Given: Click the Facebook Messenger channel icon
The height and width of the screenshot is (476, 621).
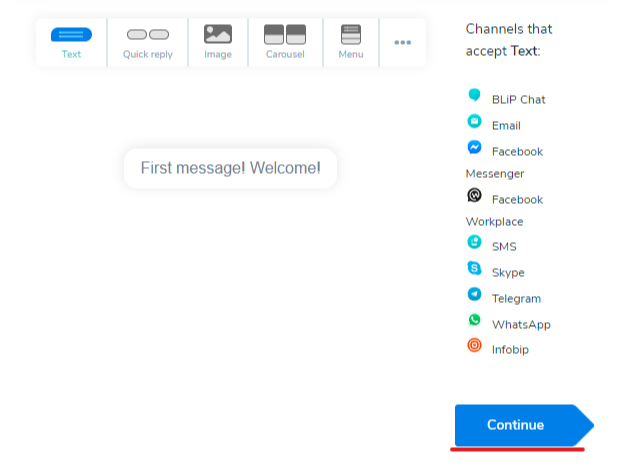Looking at the screenshot, I should click(474, 147).
